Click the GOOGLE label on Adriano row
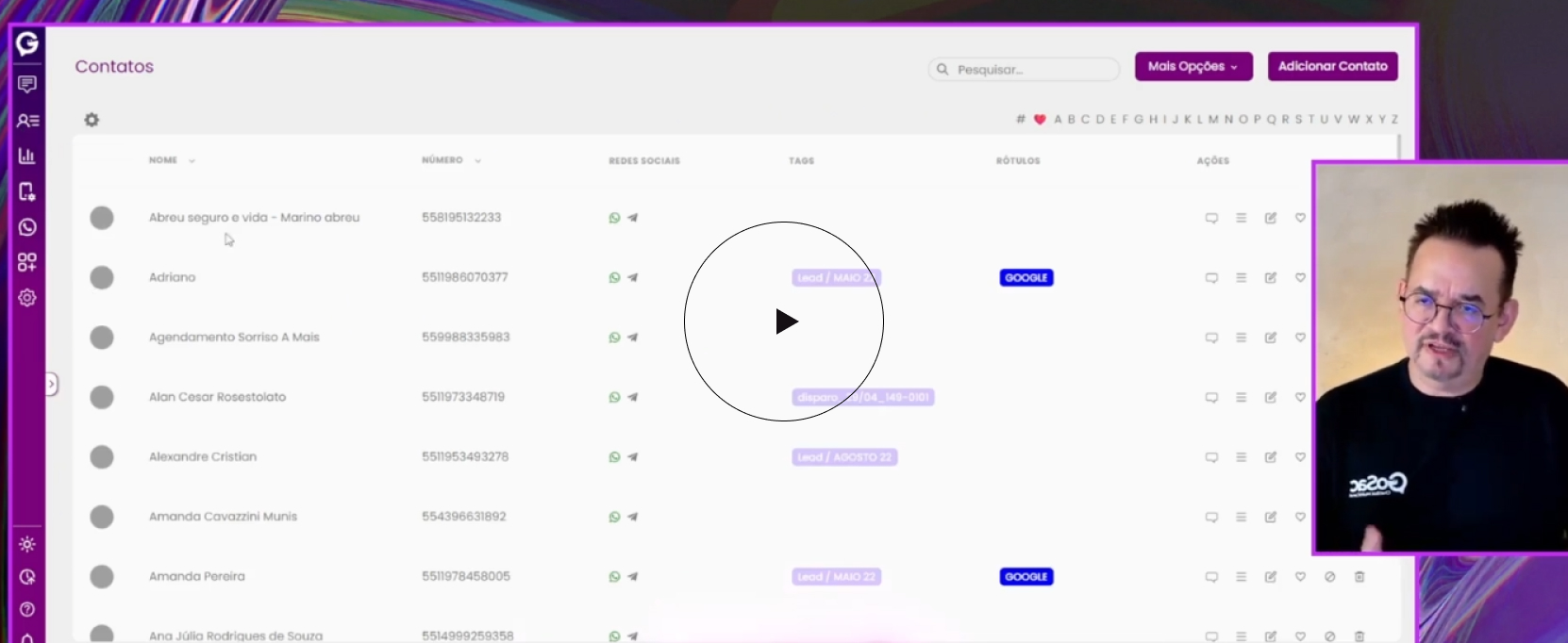1568x643 pixels. coord(1026,278)
